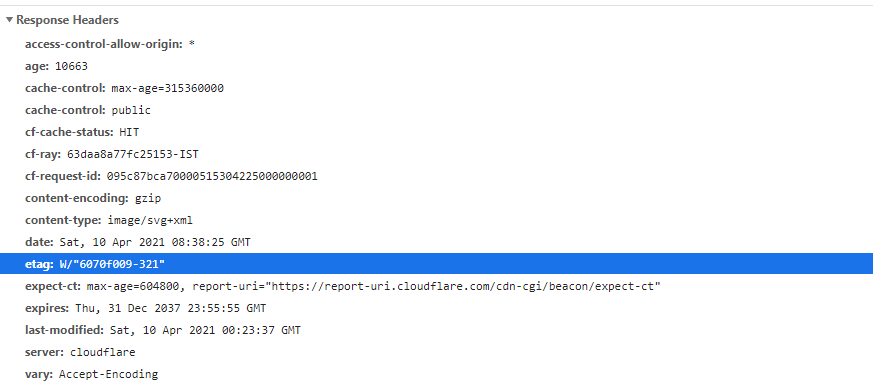Select the access-control-allow-origin header row
The image size is (873, 386).
(436, 44)
